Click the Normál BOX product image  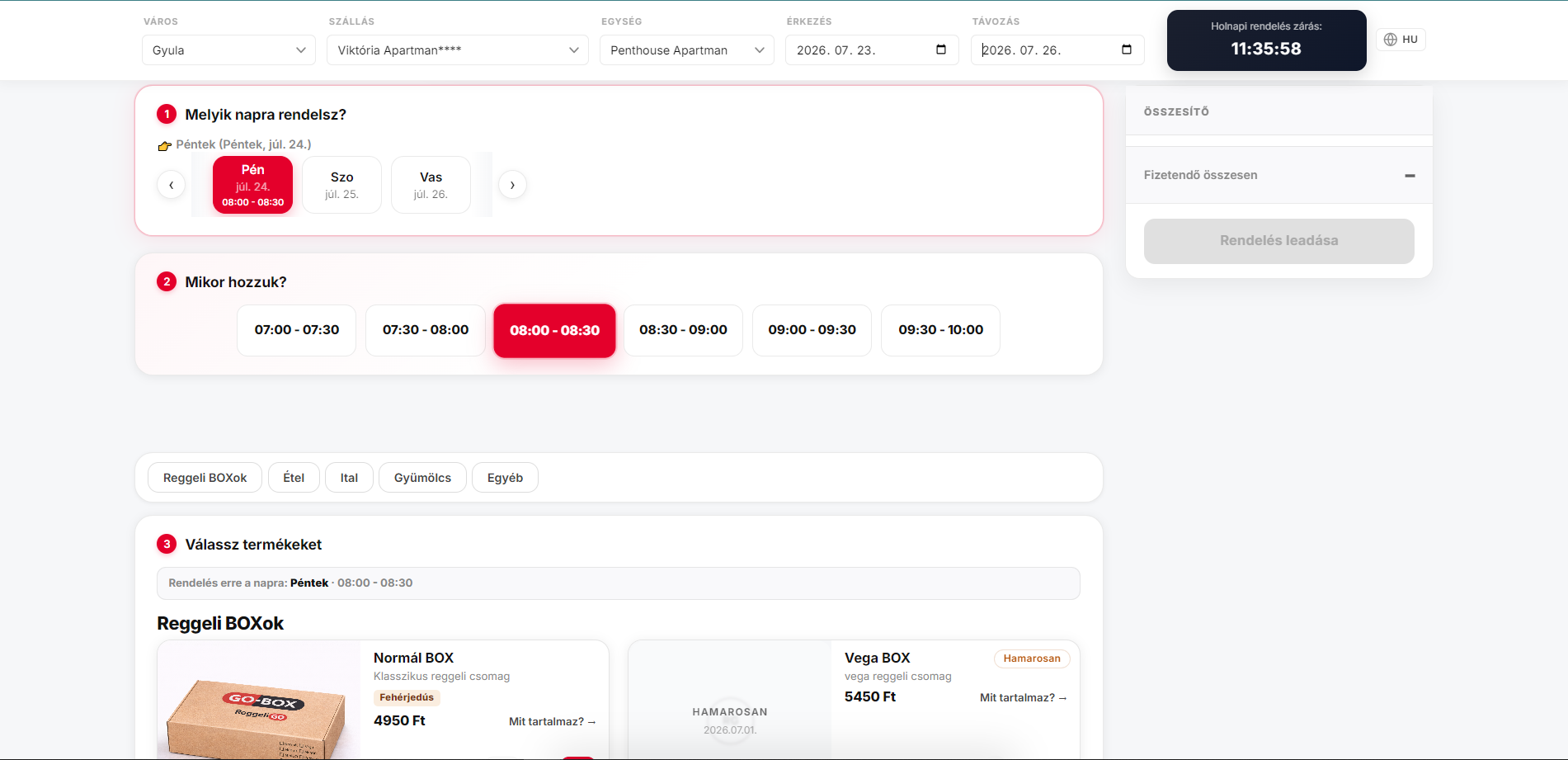(x=259, y=700)
